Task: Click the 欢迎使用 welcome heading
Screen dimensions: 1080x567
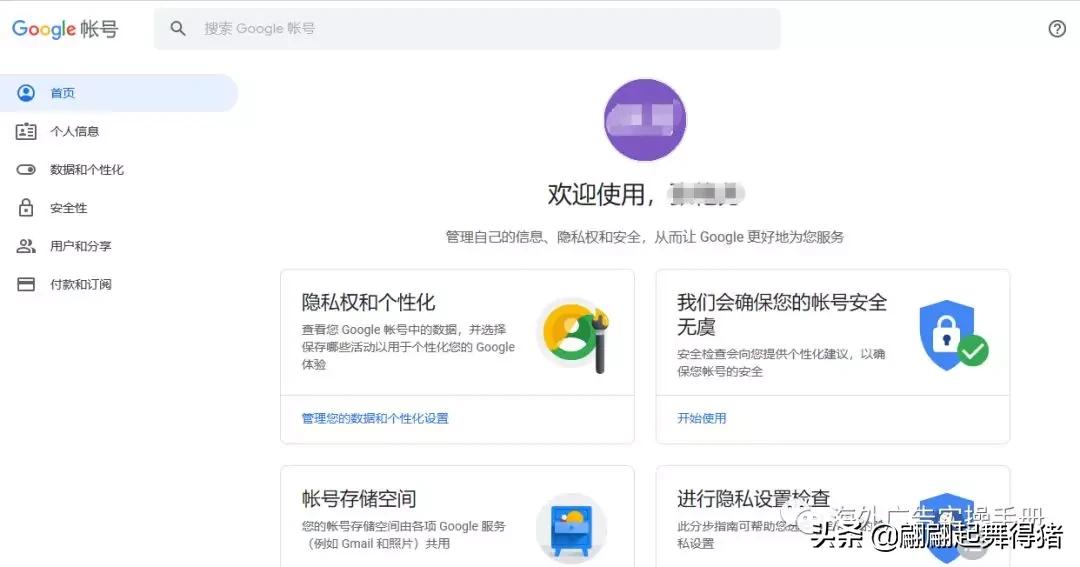Action: tap(645, 194)
